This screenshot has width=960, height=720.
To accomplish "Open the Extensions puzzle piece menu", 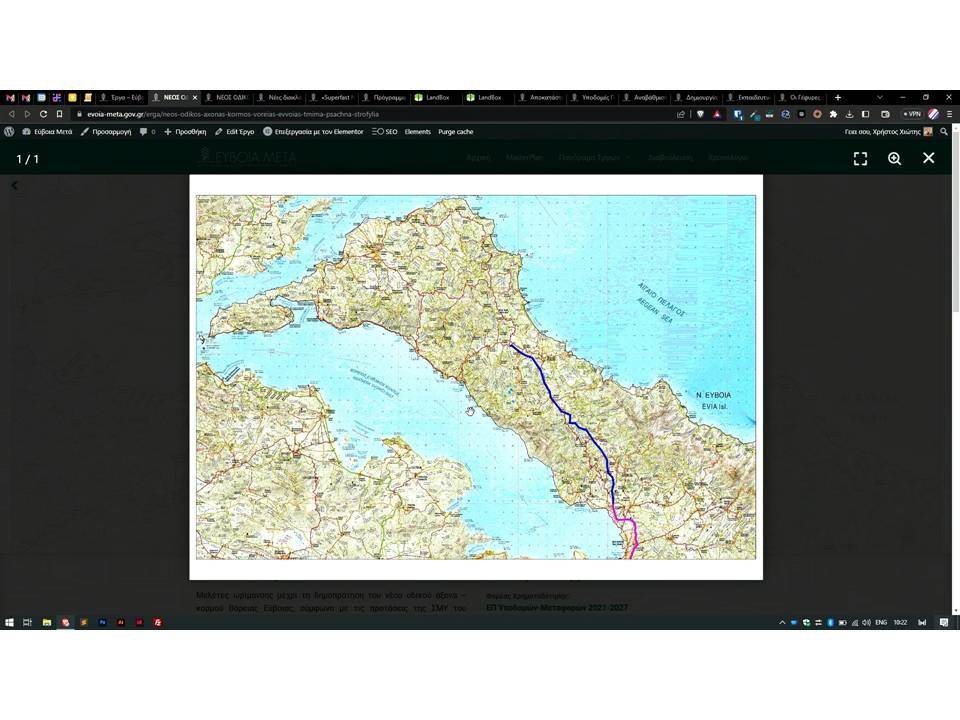I will coord(833,114).
